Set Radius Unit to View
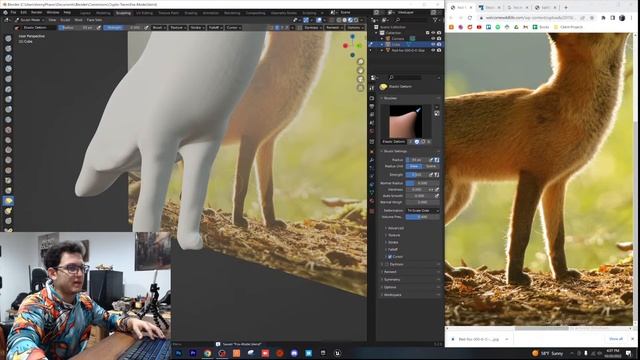The width and height of the screenshot is (640, 360). tap(414, 167)
